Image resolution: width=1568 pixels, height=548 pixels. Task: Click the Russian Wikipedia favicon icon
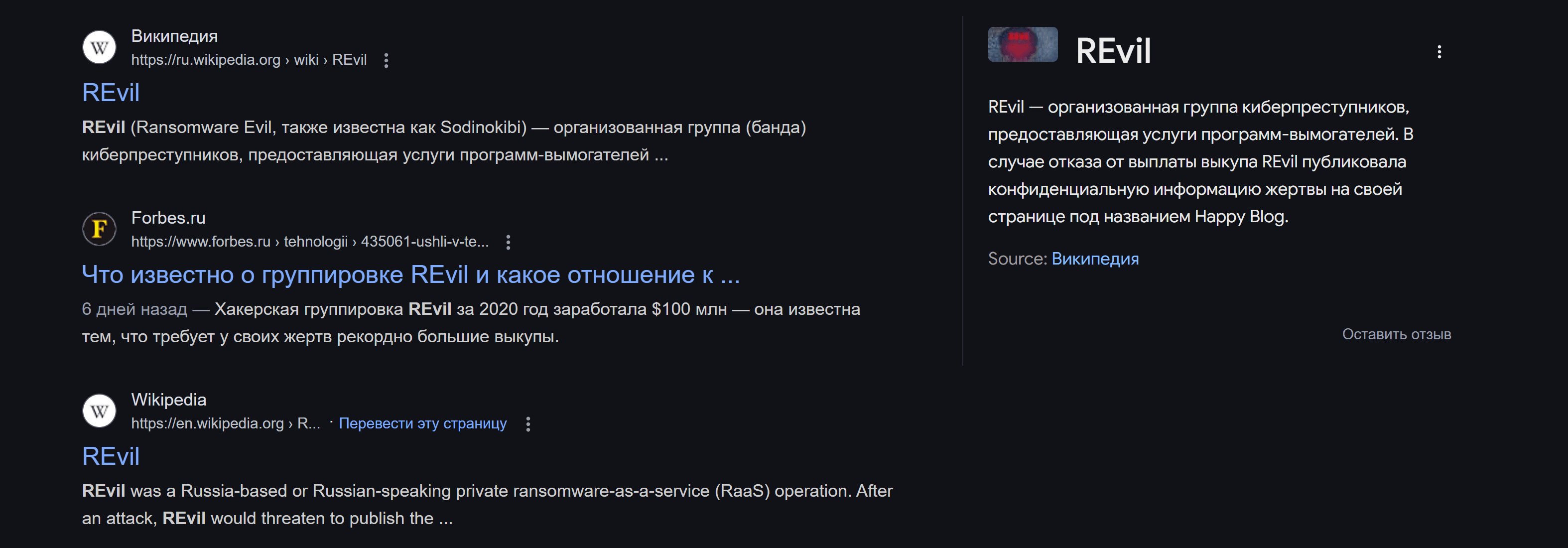[x=99, y=47]
